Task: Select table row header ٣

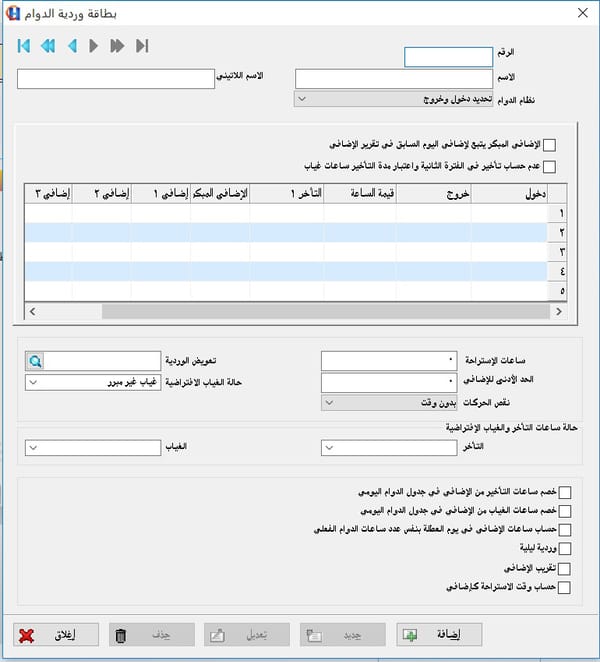Action: point(557,252)
